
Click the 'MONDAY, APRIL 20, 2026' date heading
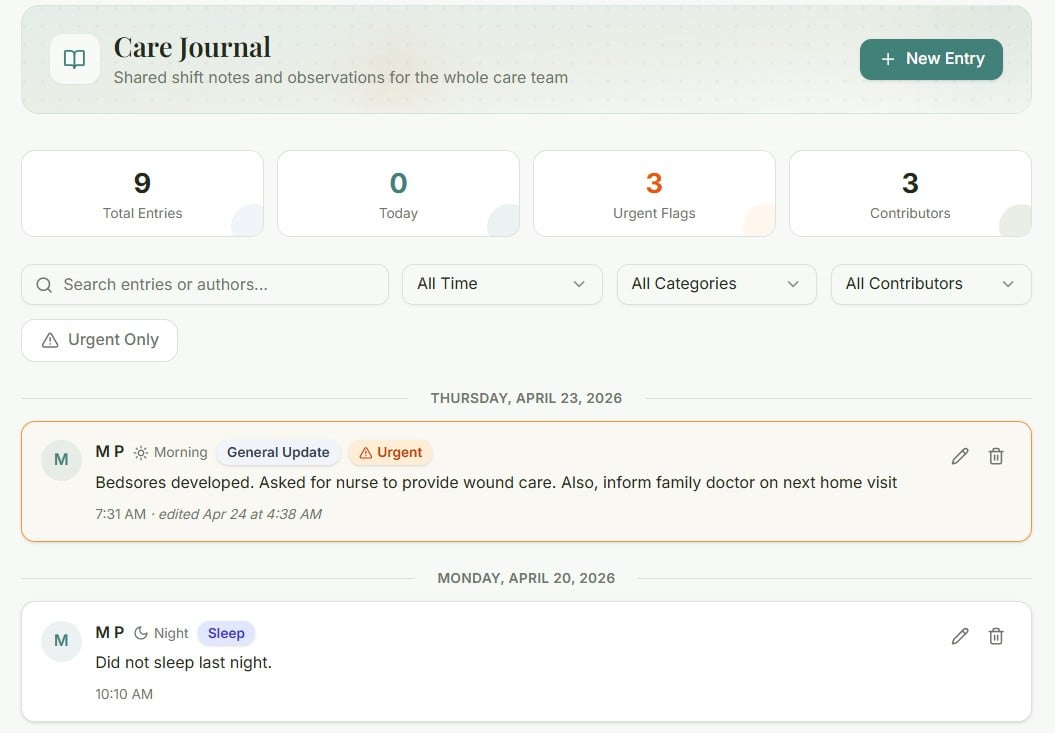click(526, 578)
